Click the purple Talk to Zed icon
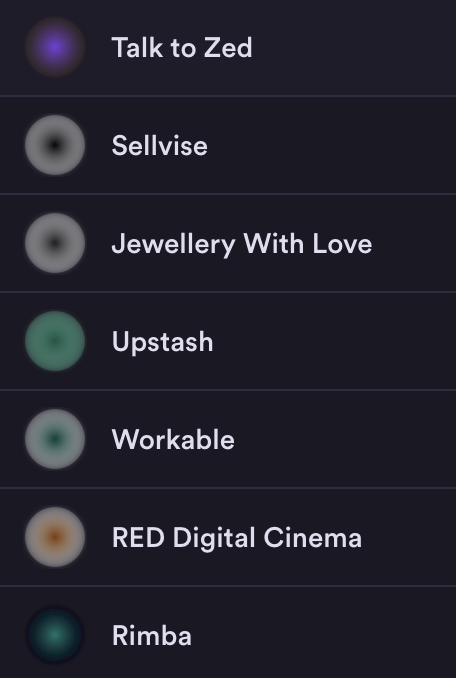The height and width of the screenshot is (678, 456). point(55,47)
